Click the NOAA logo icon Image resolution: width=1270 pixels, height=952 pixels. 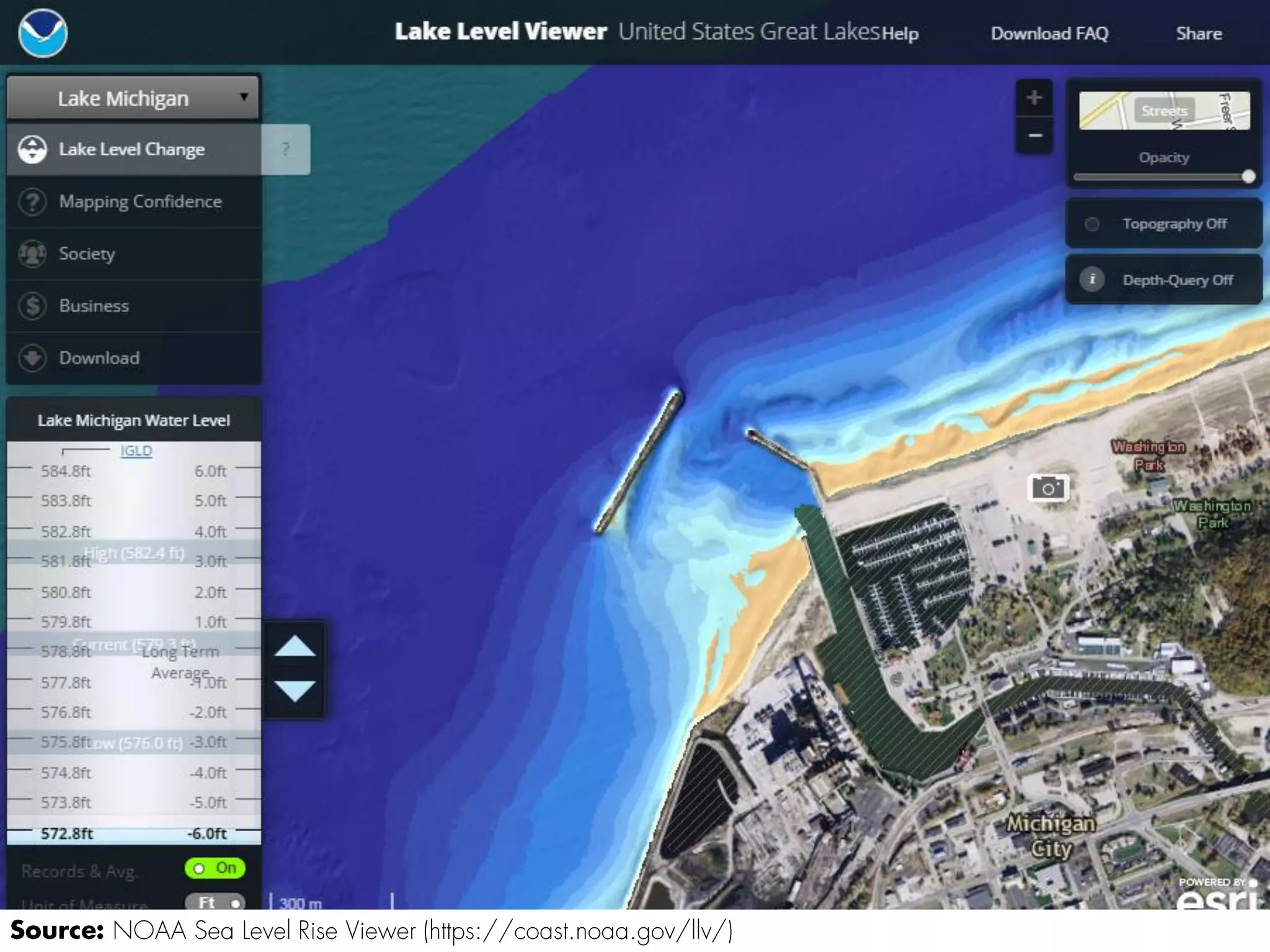[42, 33]
